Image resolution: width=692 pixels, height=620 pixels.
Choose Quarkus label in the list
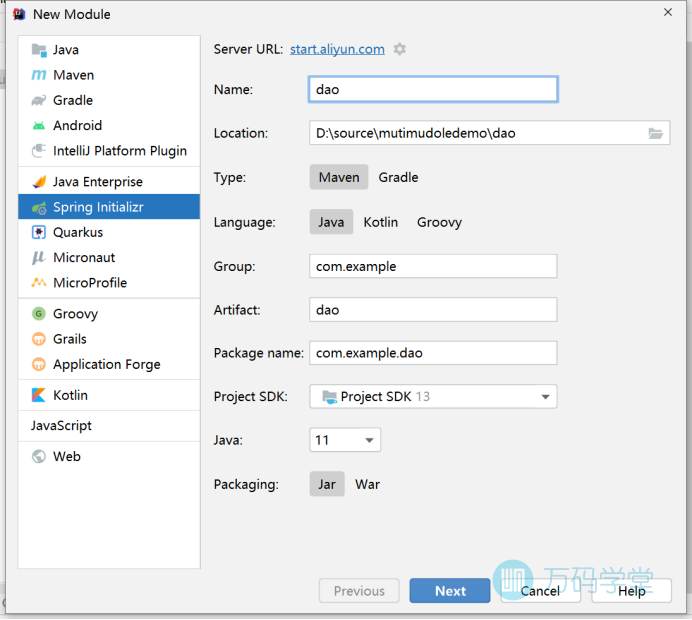[78, 233]
